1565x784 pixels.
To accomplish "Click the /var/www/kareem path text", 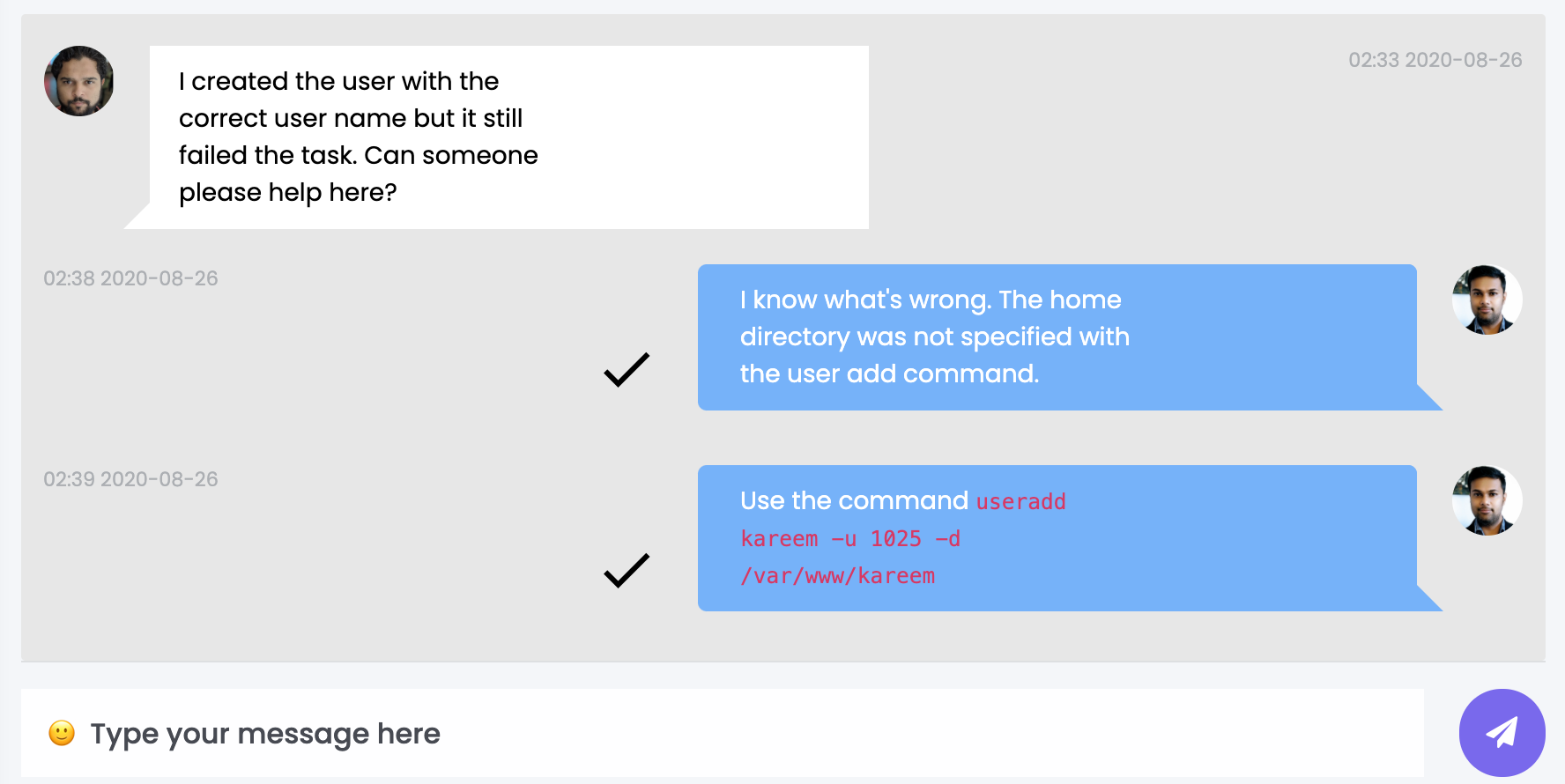I will click(837, 576).
